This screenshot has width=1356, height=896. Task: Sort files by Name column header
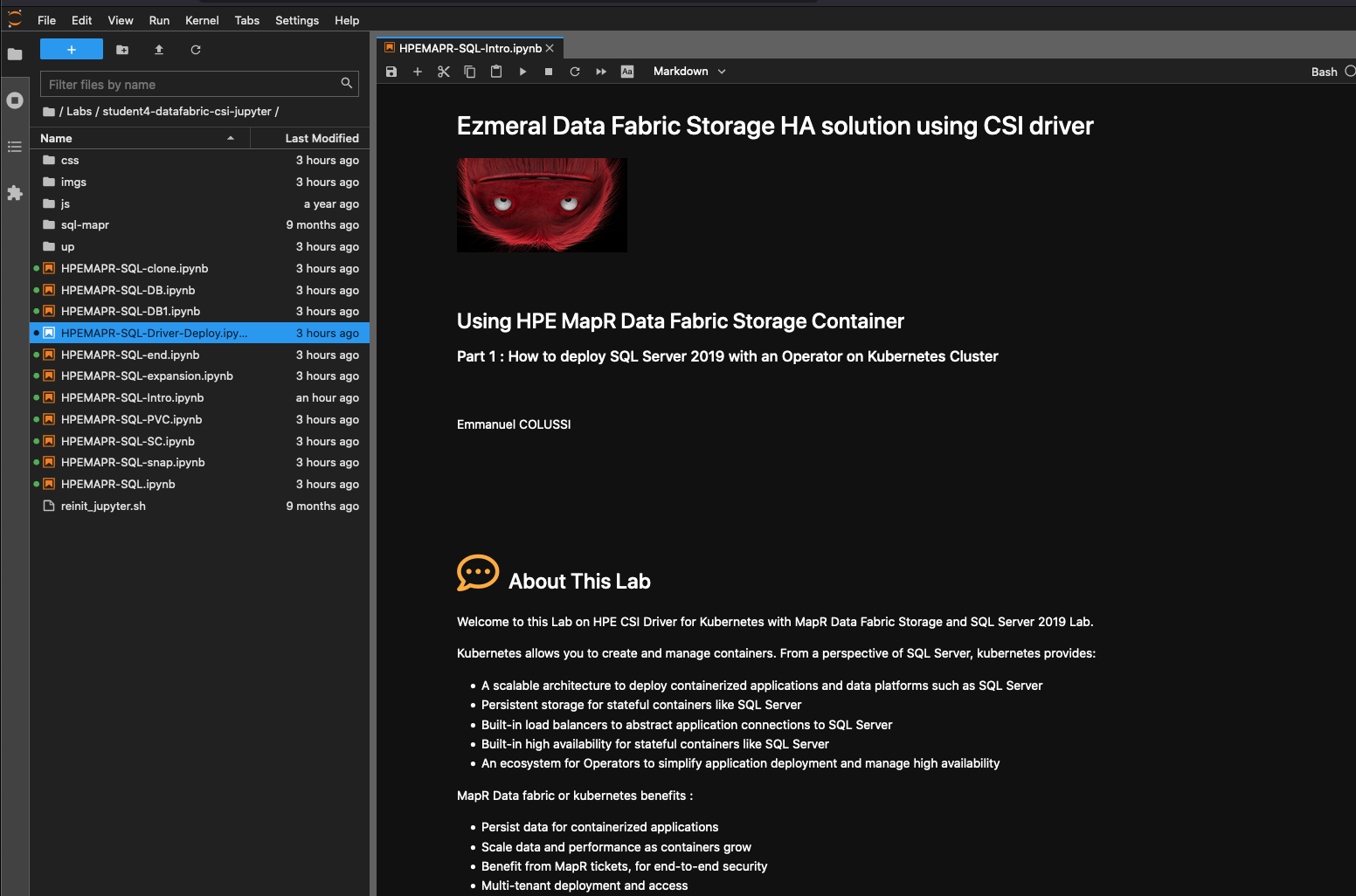click(x=56, y=138)
